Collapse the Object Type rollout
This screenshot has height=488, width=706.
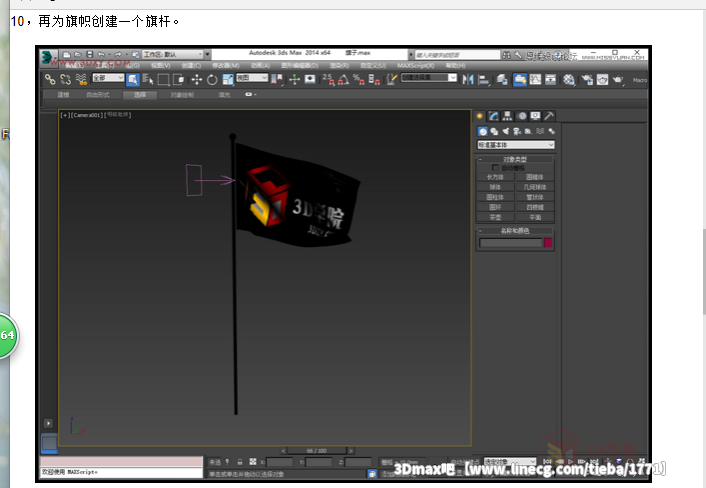point(515,159)
